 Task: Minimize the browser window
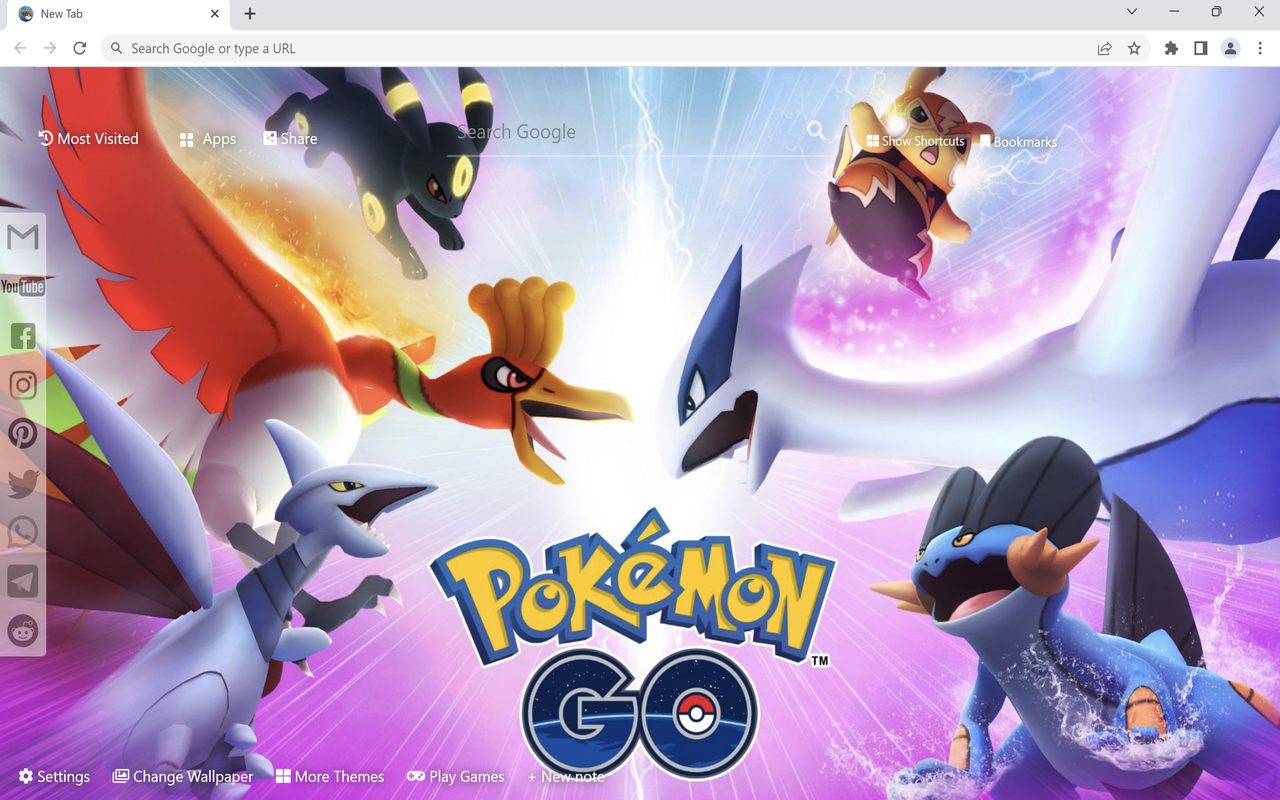1174,12
